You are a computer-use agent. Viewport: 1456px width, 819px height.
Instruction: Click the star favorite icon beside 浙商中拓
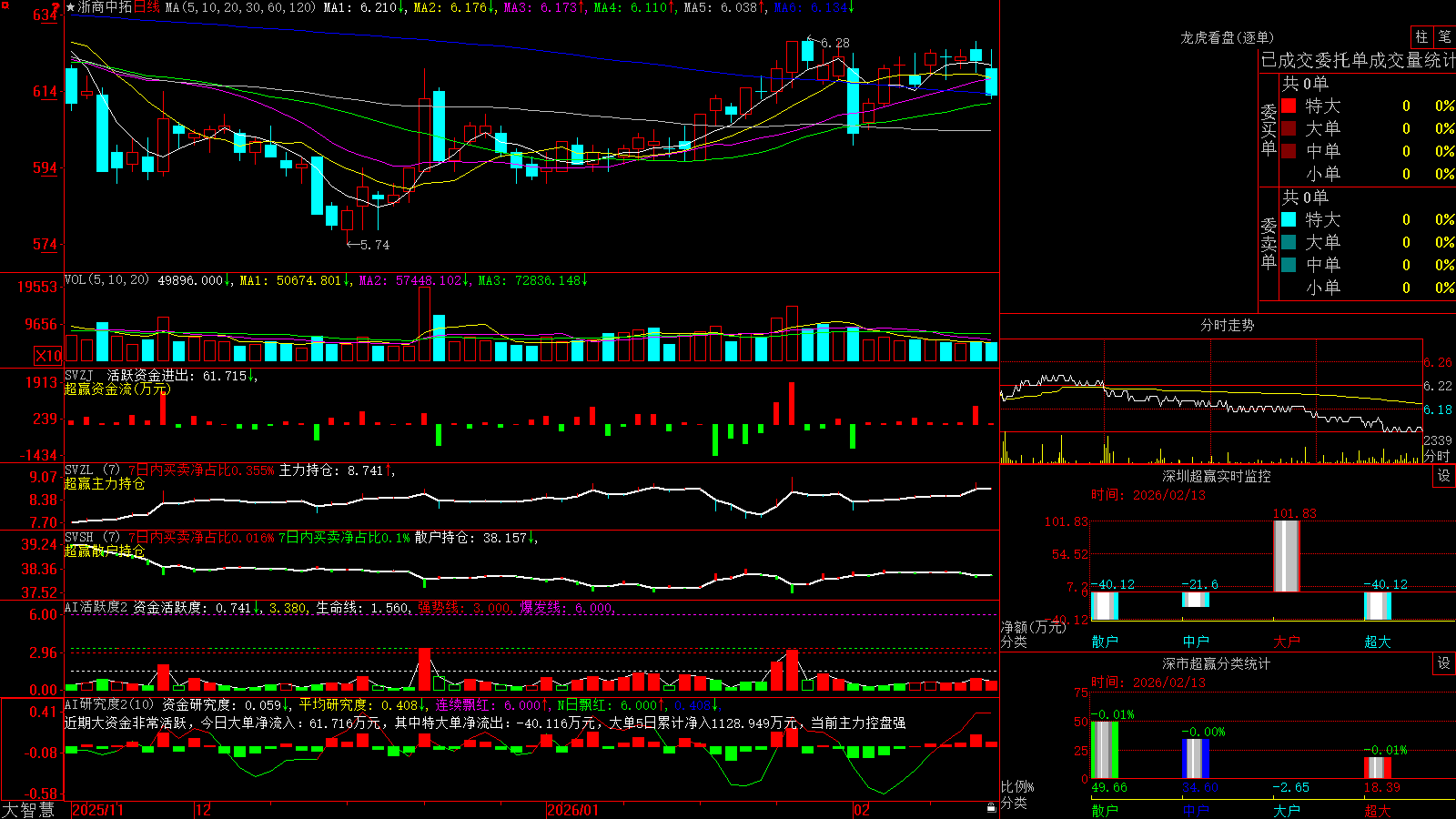(x=70, y=7)
